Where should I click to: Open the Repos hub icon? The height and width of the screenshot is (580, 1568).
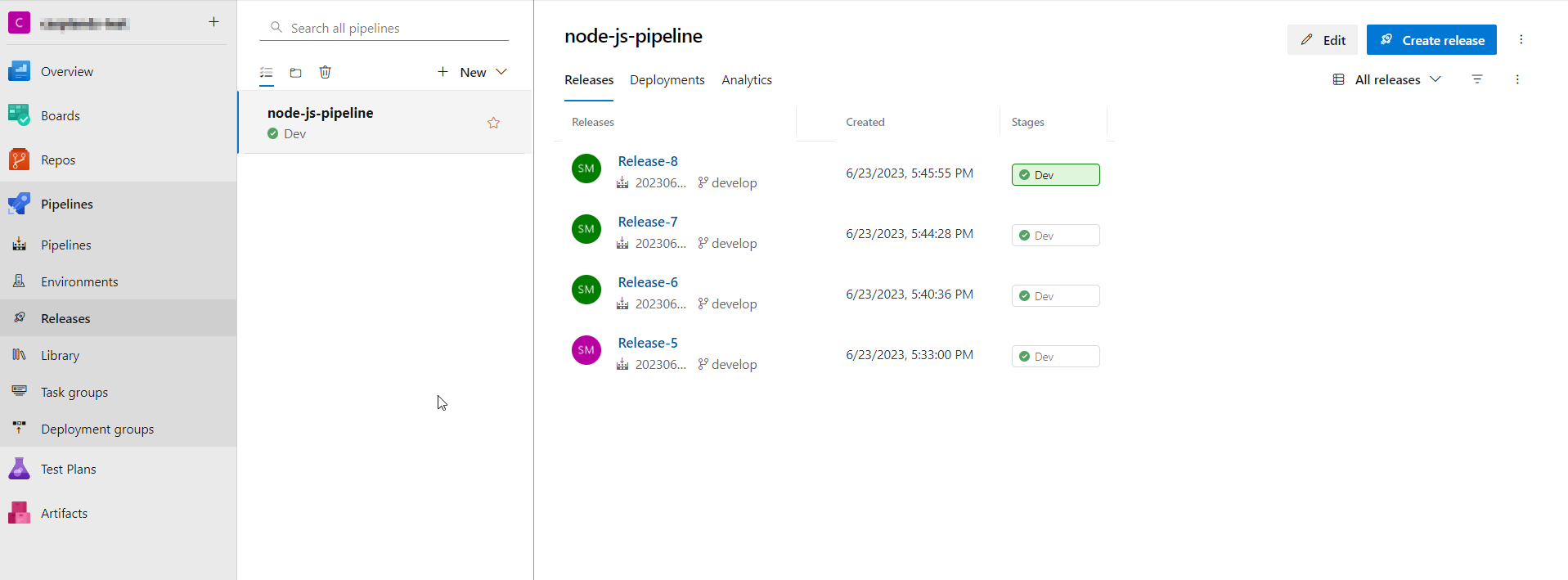point(19,160)
